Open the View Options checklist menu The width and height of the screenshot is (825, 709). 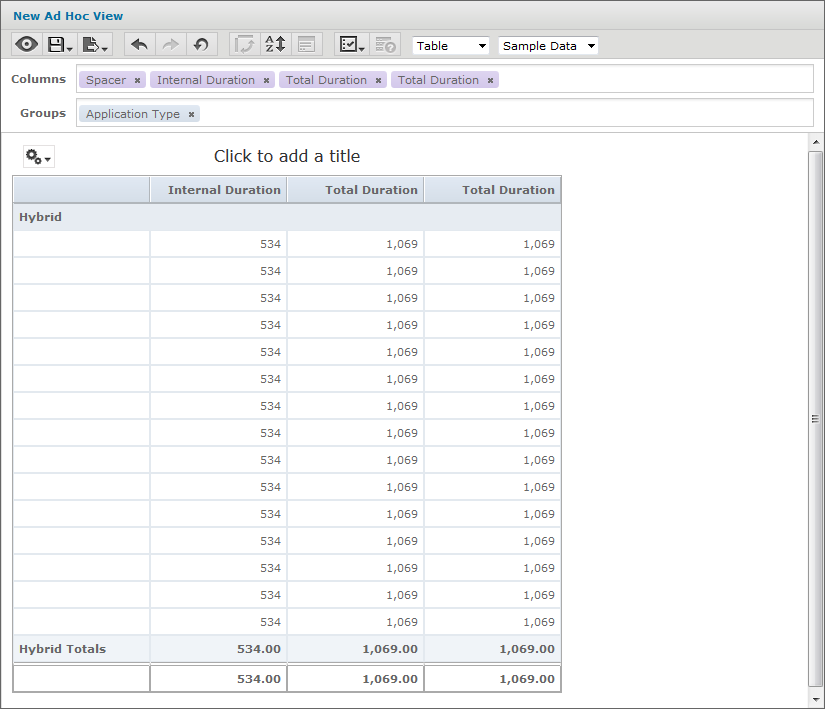352,45
